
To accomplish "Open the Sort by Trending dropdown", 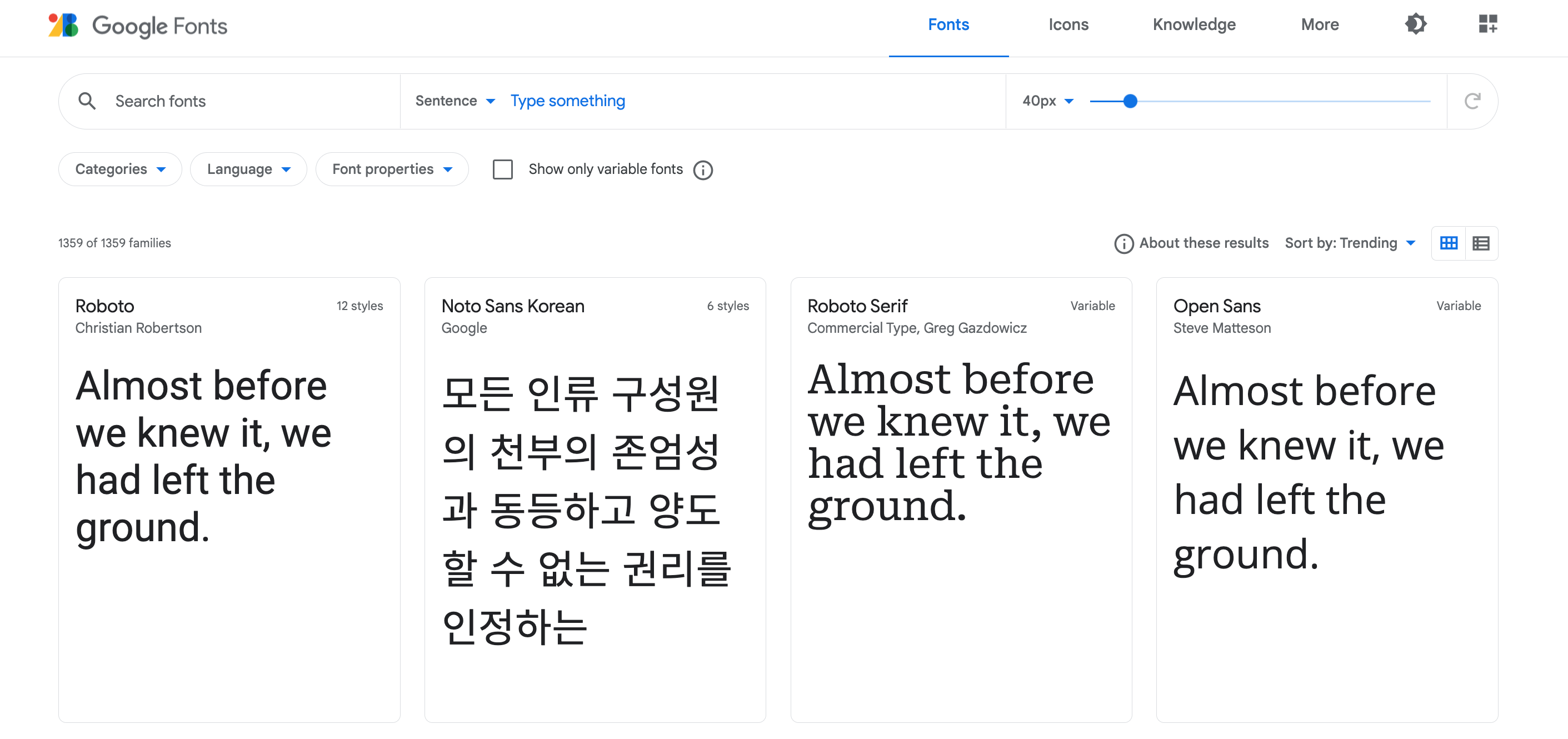I will coord(1350,243).
